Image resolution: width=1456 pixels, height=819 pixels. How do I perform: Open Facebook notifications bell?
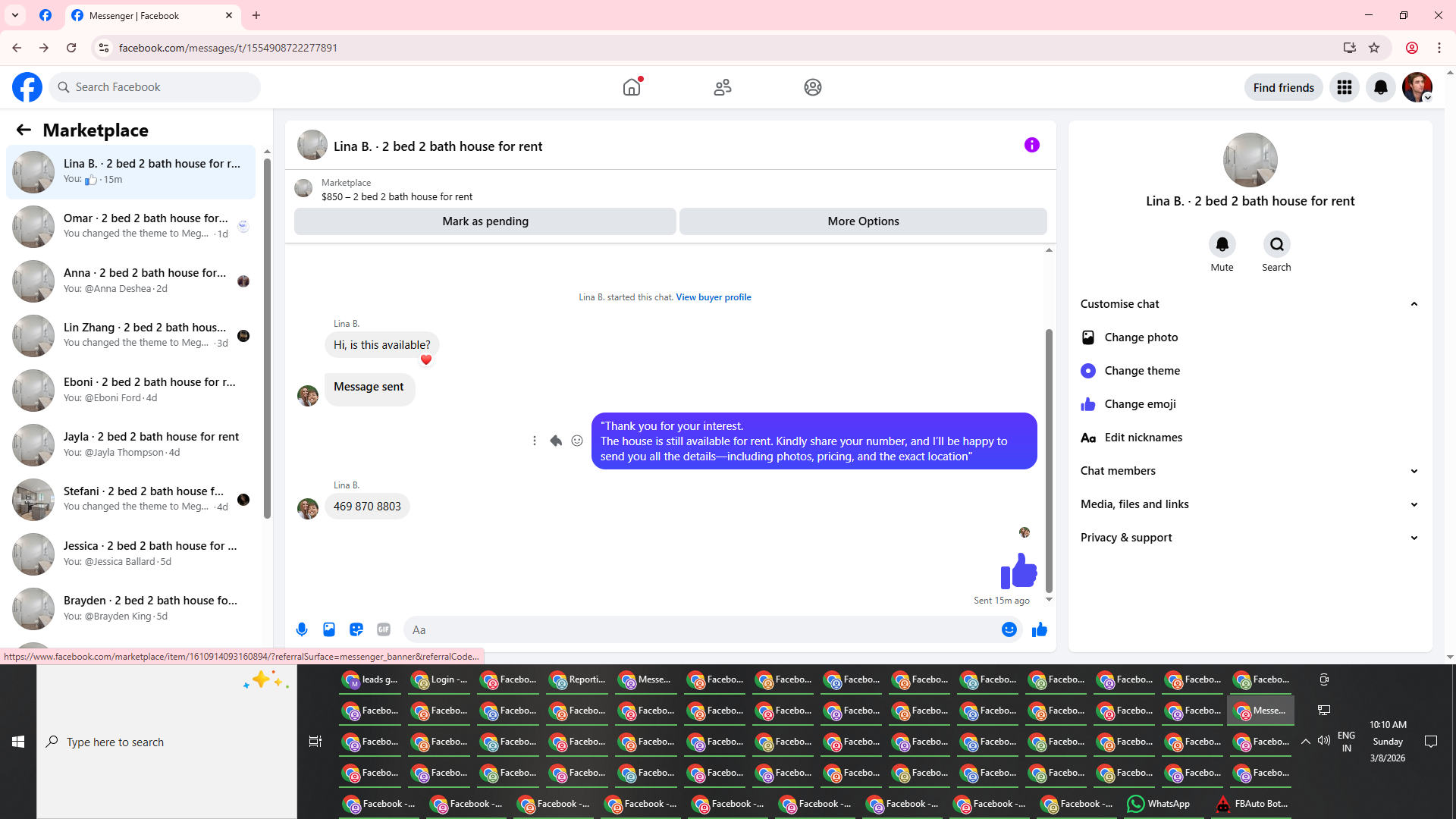tap(1380, 87)
